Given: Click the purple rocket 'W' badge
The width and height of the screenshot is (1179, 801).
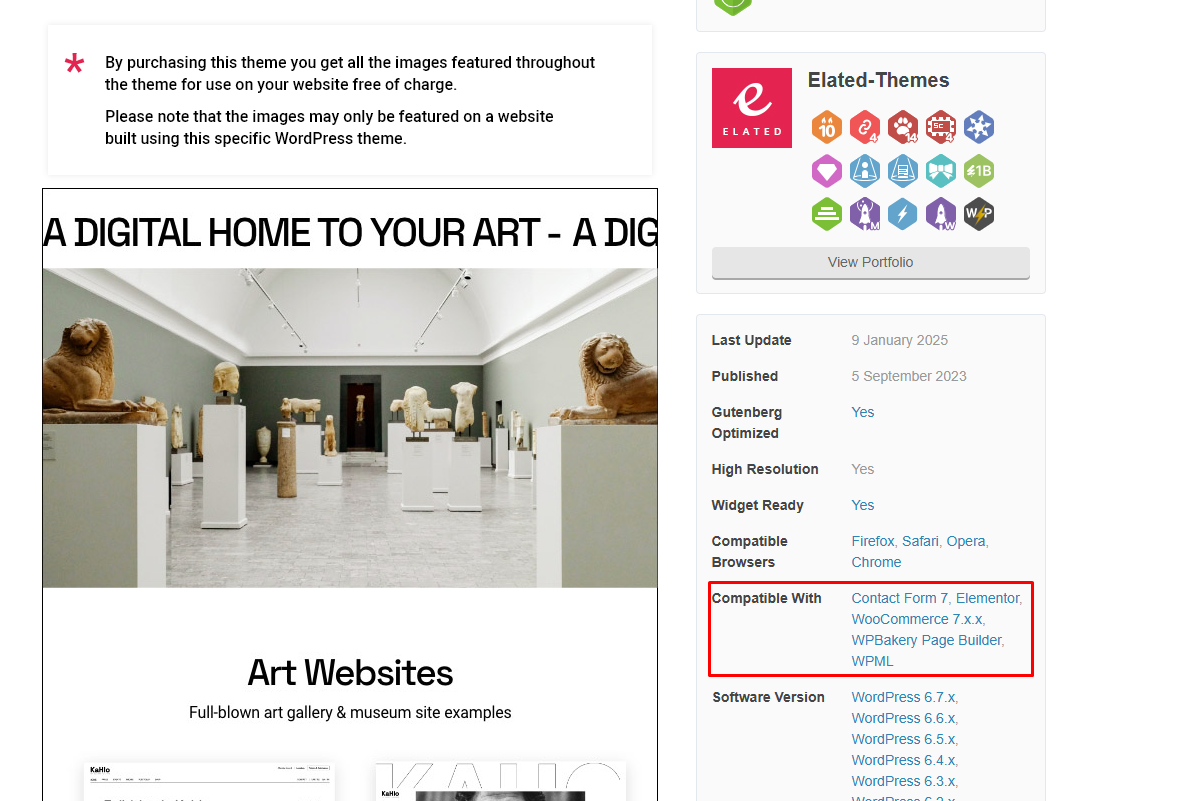Looking at the screenshot, I should point(941,214).
